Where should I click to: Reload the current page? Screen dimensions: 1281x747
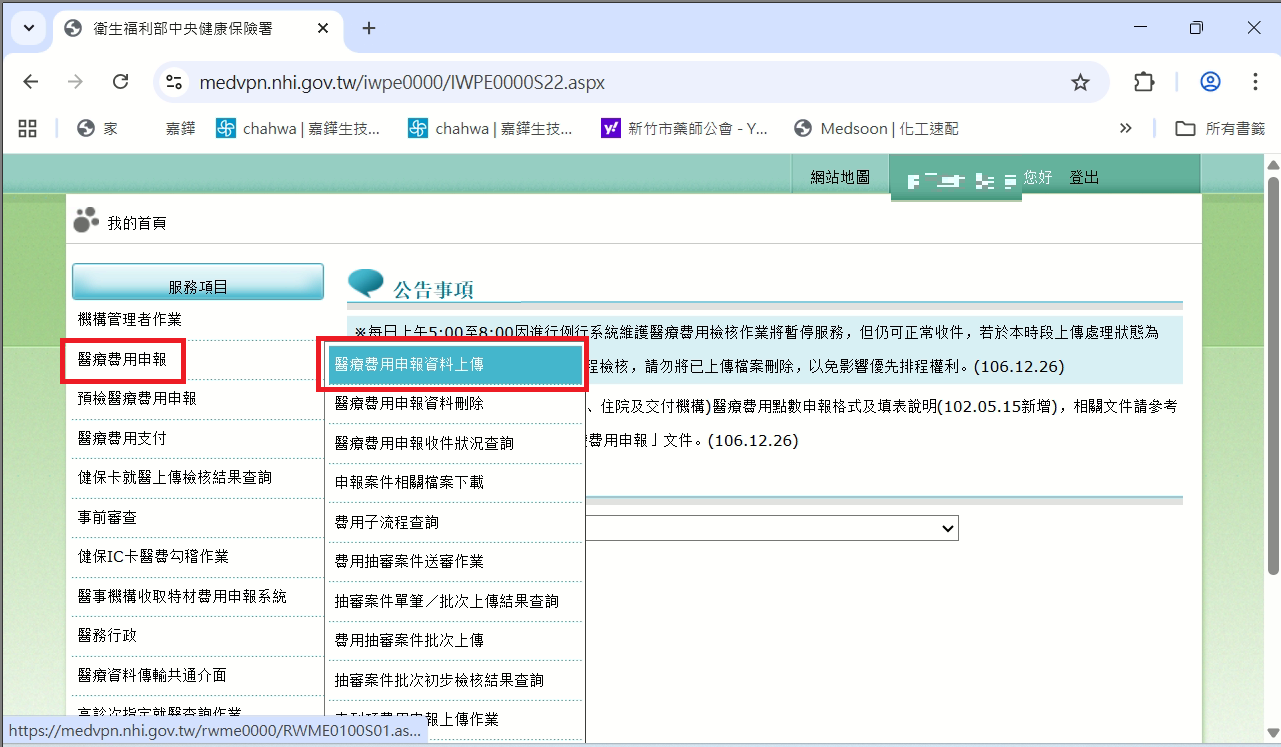(120, 82)
